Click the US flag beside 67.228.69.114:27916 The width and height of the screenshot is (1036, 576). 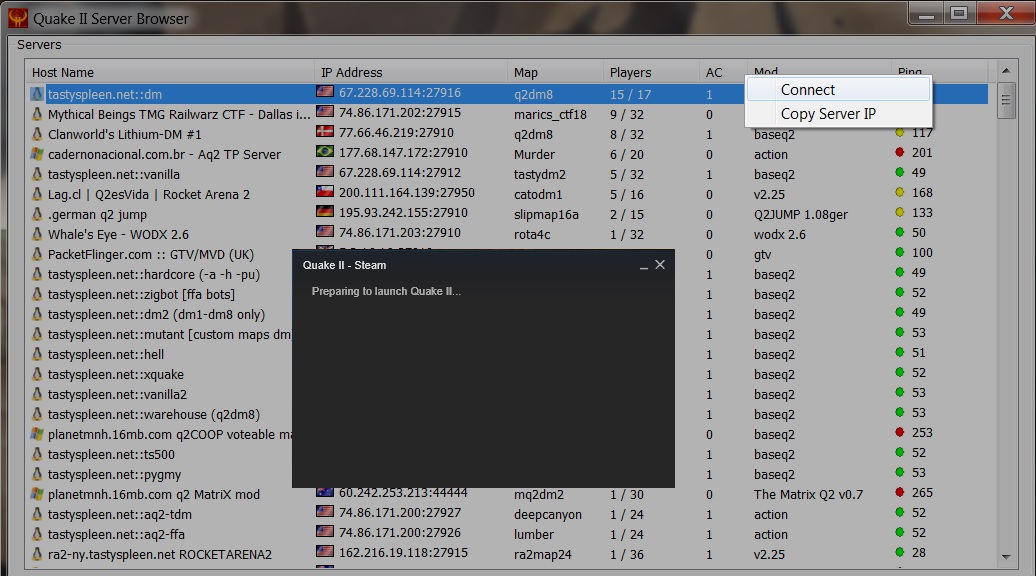pyautogui.click(x=324, y=92)
